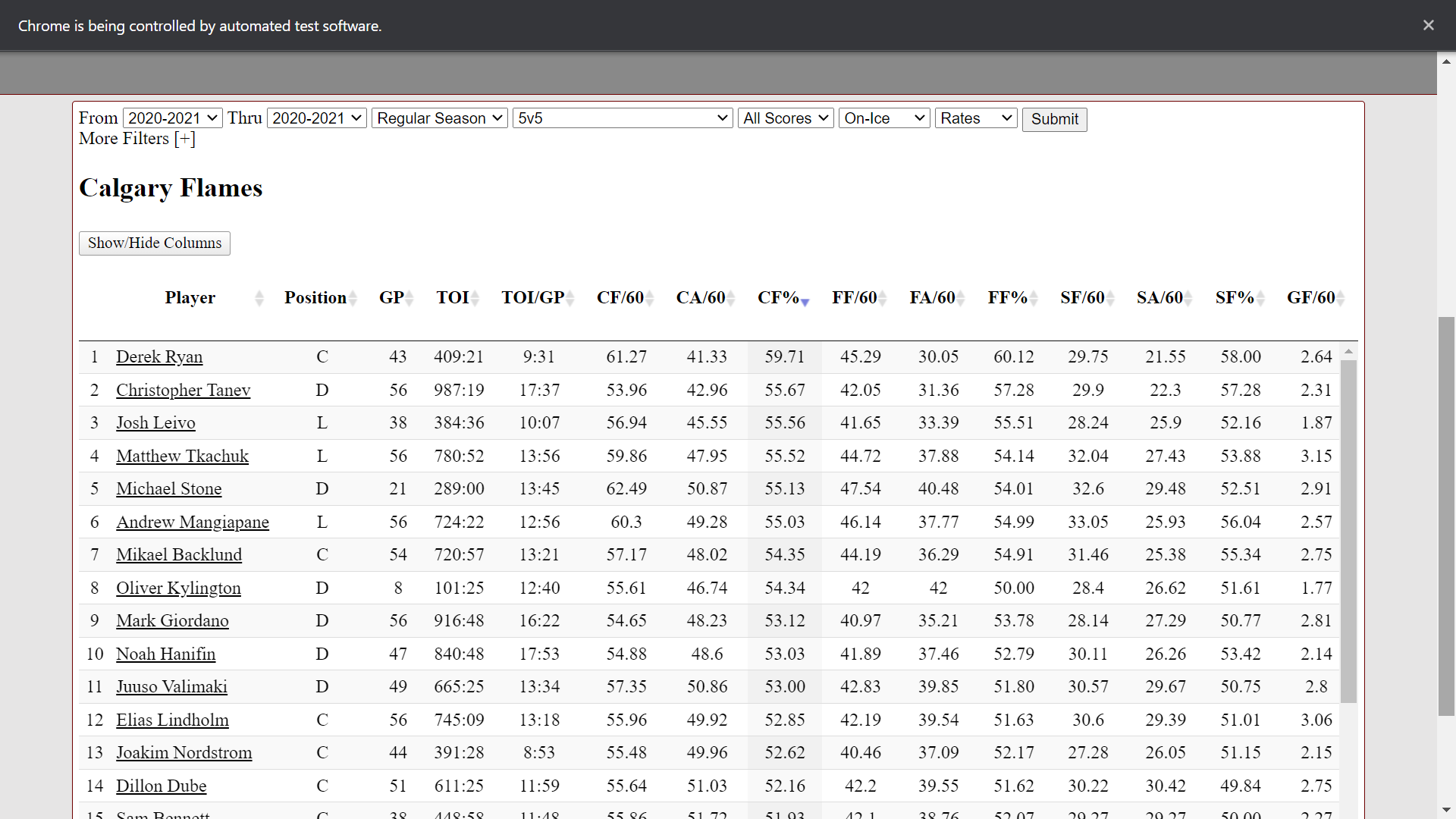This screenshot has height=819, width=1456.
Task: Click the Submit button
Action: pos(1054,119)
